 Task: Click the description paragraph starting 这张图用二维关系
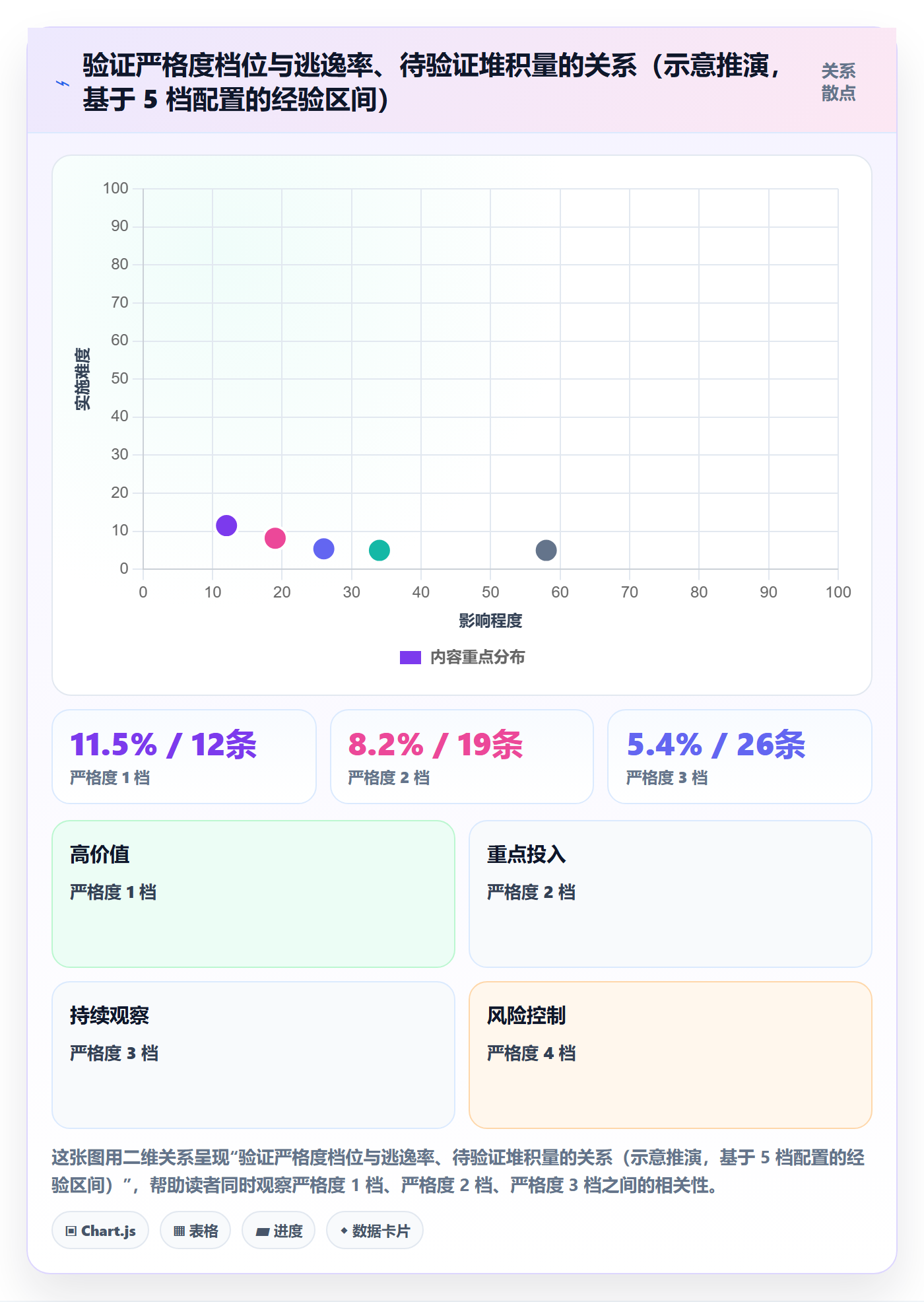pos(458,1171)
